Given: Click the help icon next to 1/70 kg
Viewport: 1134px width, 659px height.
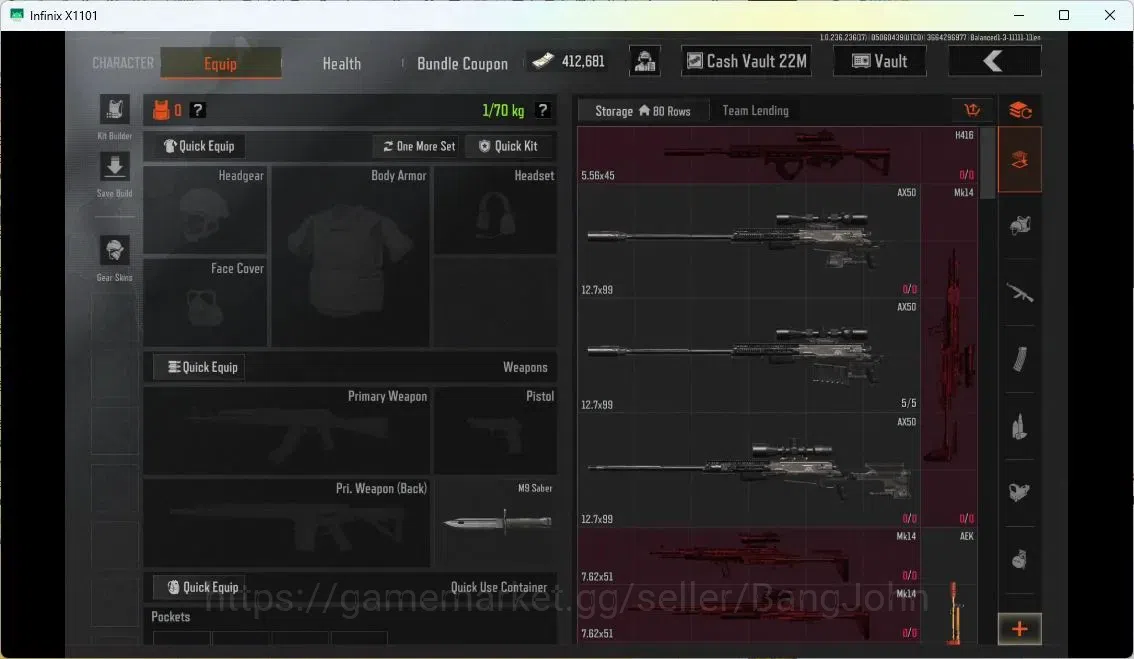Looking at the screenshot, I should [542, 110].
